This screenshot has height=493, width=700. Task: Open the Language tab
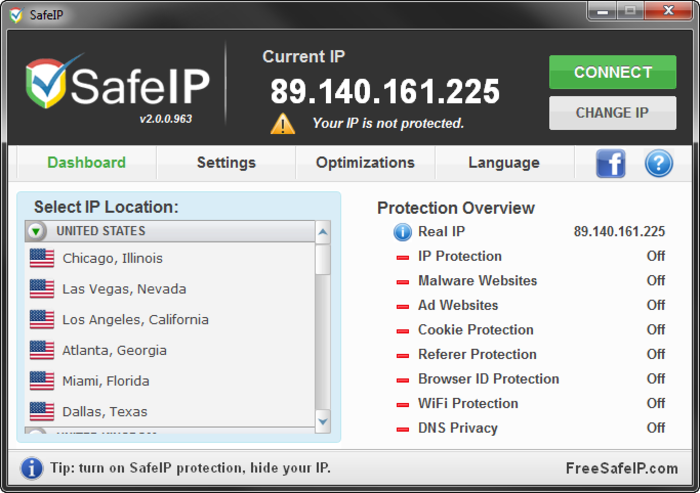click(504, 163)
